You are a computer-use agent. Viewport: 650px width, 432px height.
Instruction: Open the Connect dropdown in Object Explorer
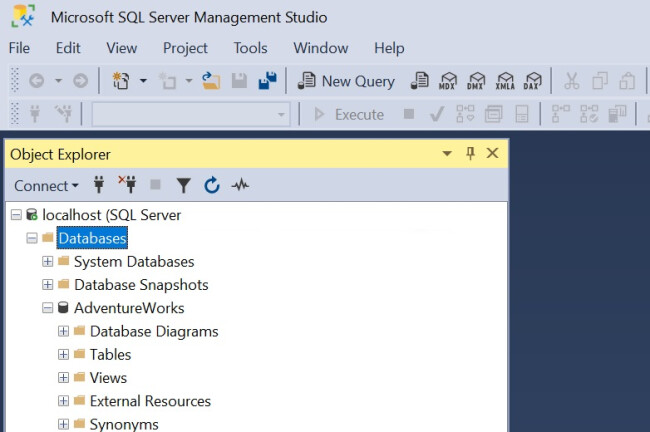[46, 185]
